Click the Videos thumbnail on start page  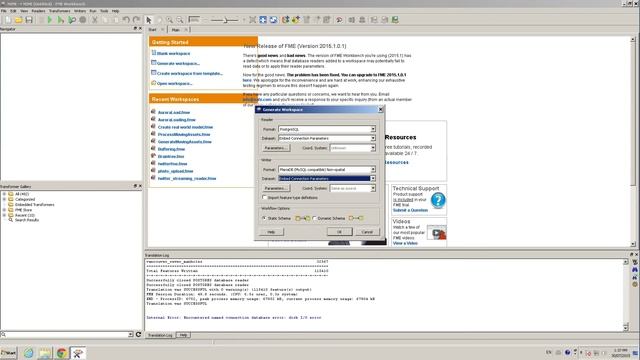click(436, 233)
